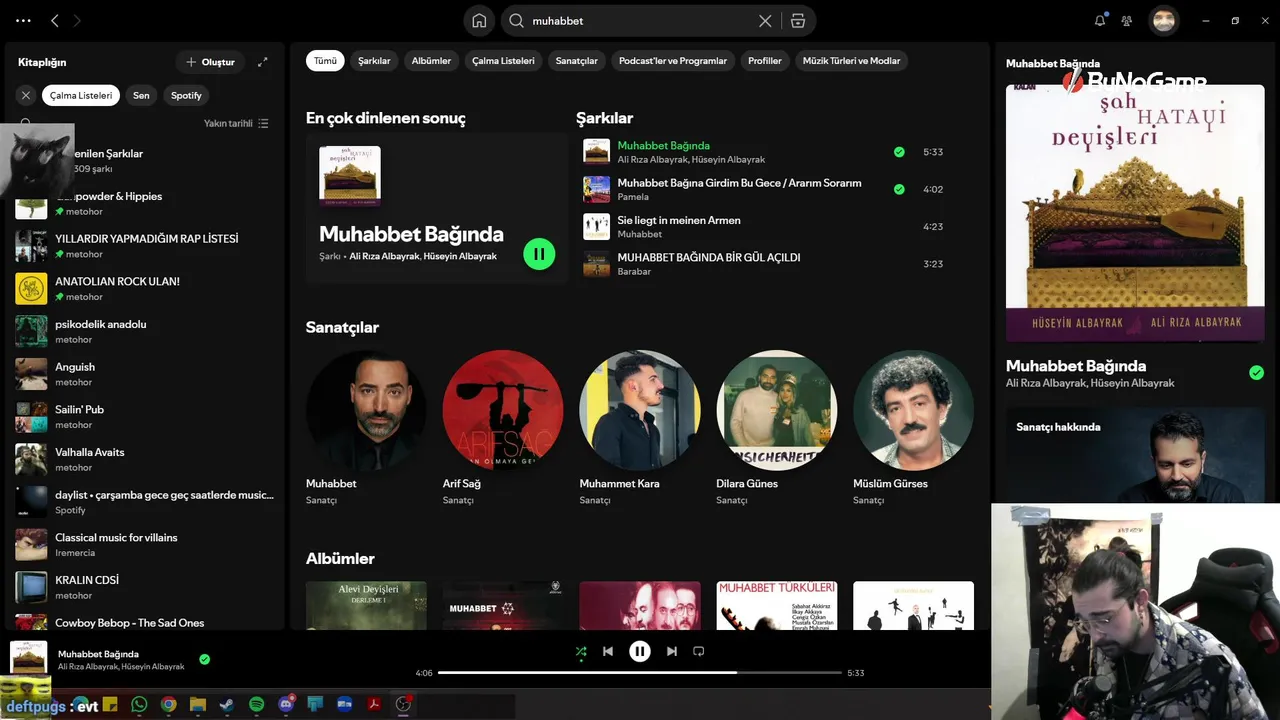1280x720 pixels.
Task: Skip to next track
Action: [671, 651]
